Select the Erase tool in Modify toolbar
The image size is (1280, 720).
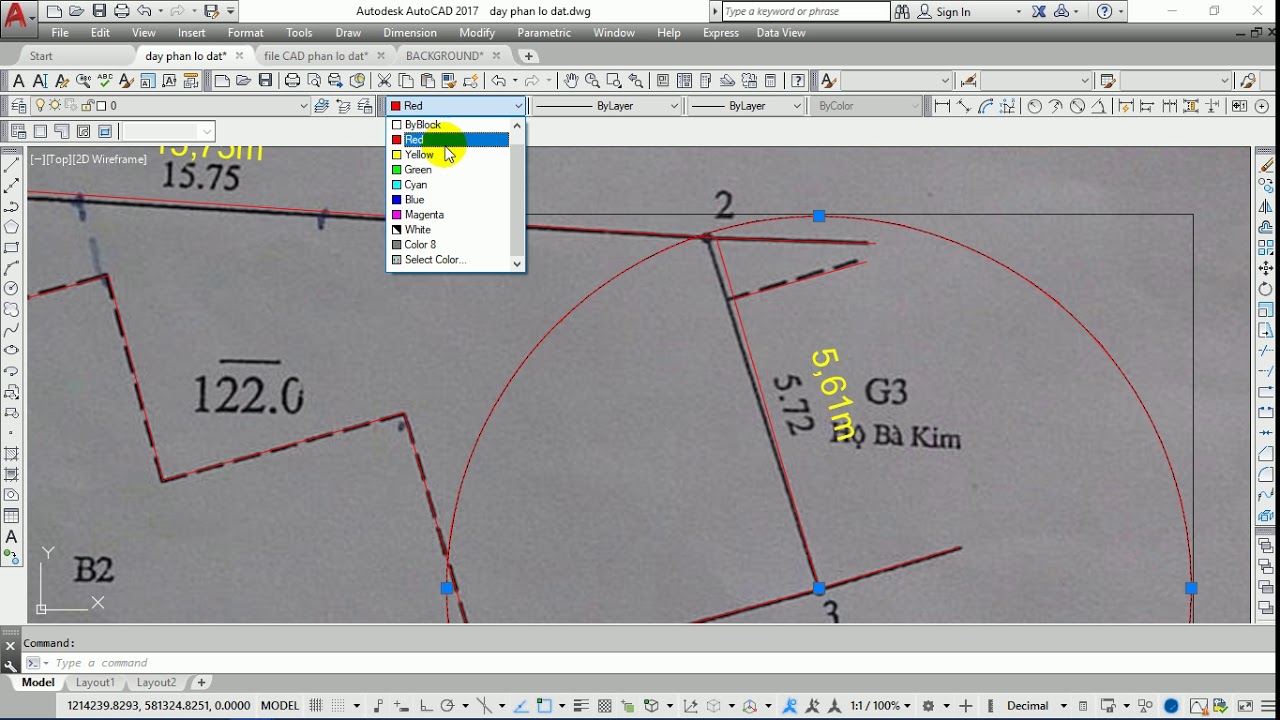click(1266, 165)
